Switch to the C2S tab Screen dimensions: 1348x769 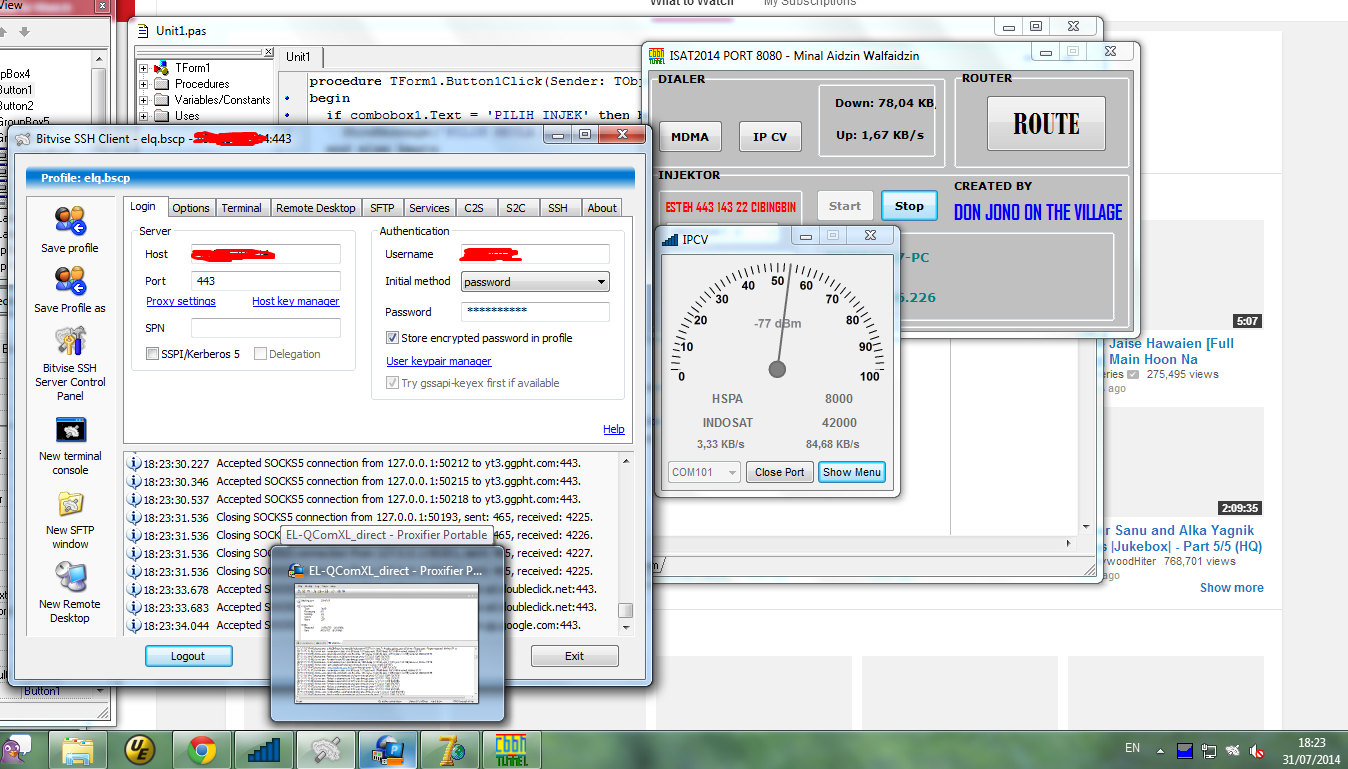point(473,208)
